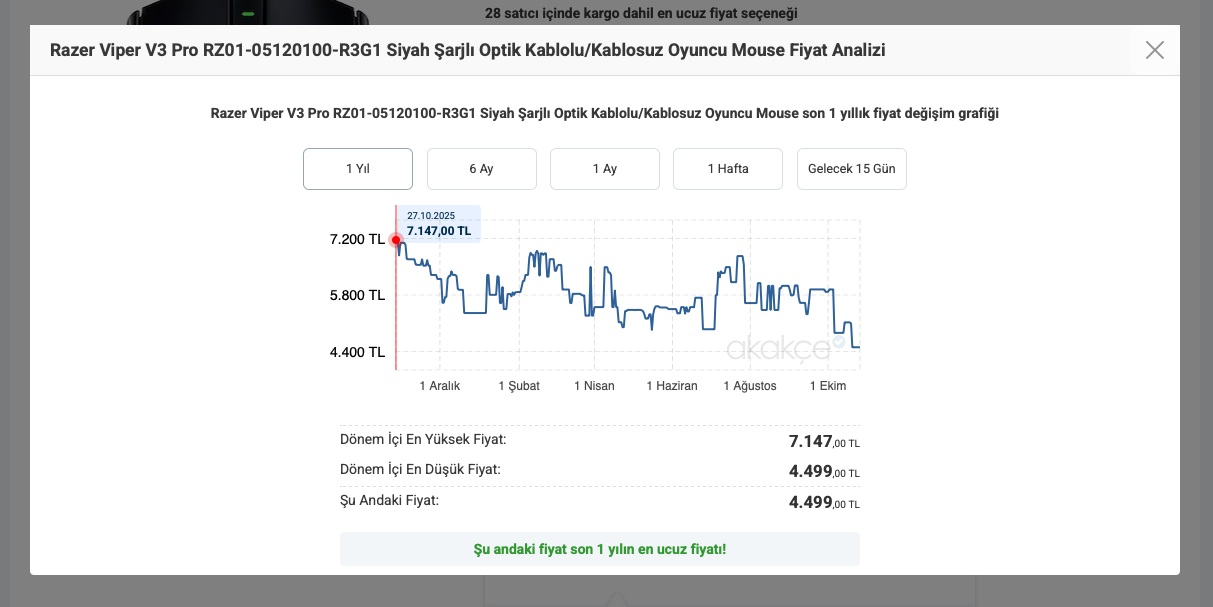The width and height of the screenshot is (1213, 607).
Task: Click the highest price value 7.147,00 TL
Action: pos(824,442)
